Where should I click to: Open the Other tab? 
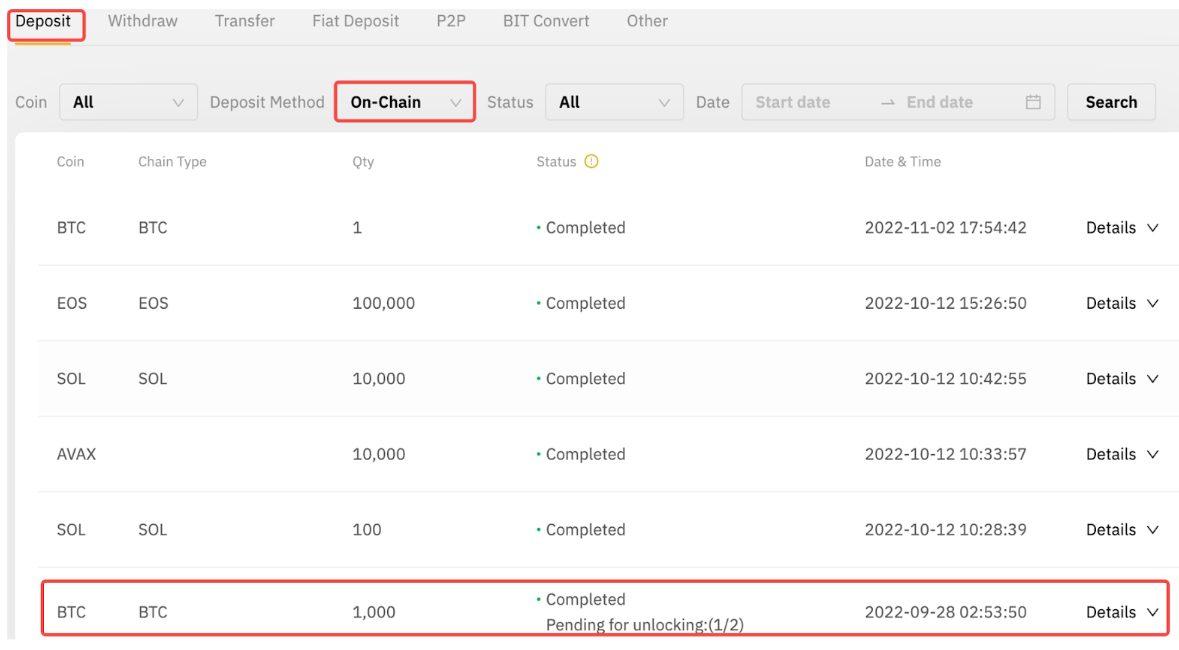coord(647,21)
